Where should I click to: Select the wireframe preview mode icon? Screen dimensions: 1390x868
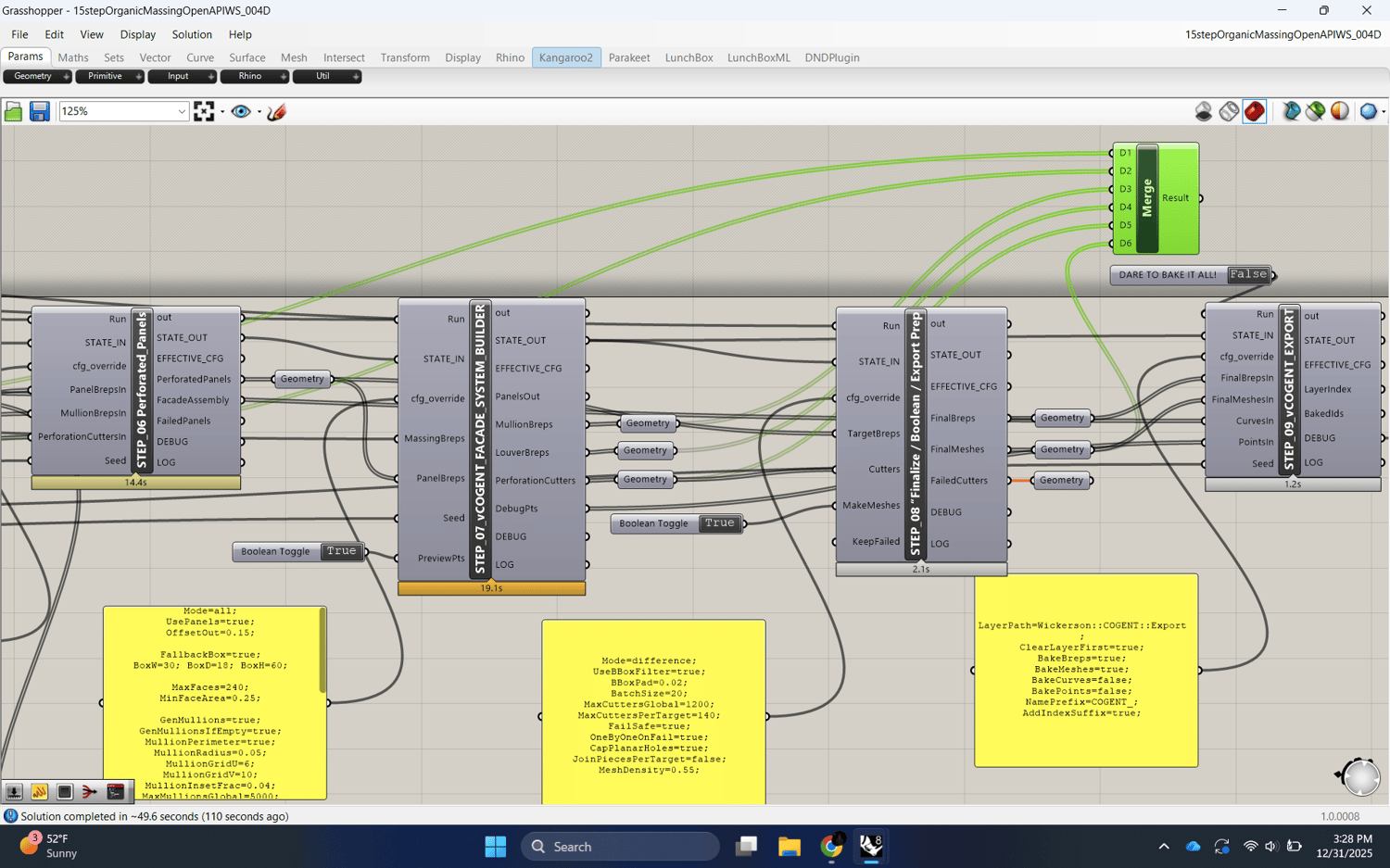pyautogui.click(x=1229, y=111)
